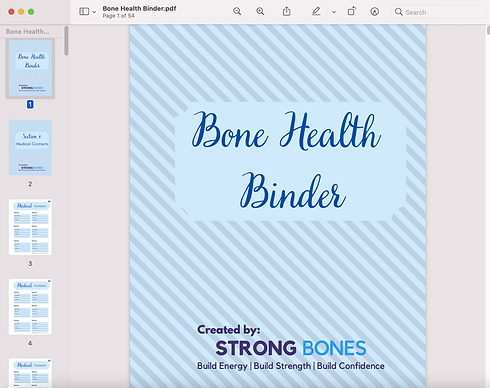This screenshot has height=388, width=490.
Task: Click the "Bone Health Binder.pdf" window title
Action: coord(139,9)
